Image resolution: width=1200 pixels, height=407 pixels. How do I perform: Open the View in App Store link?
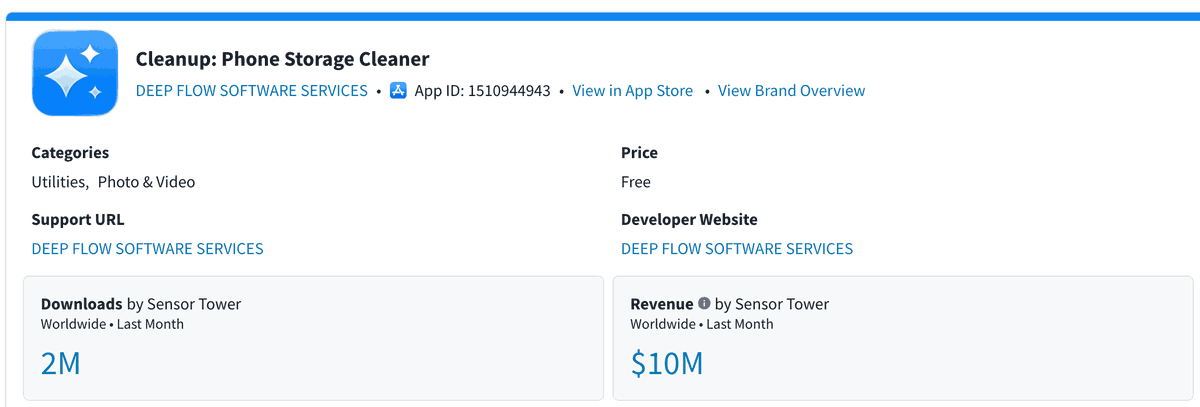(x=632, y=91)
